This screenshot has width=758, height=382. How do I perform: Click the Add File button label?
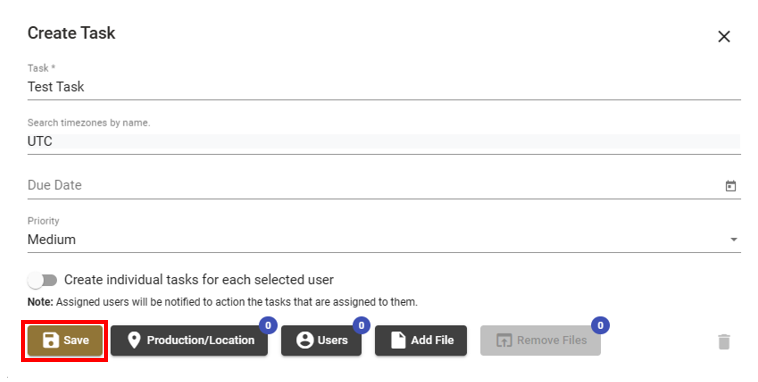click(433, 340)
